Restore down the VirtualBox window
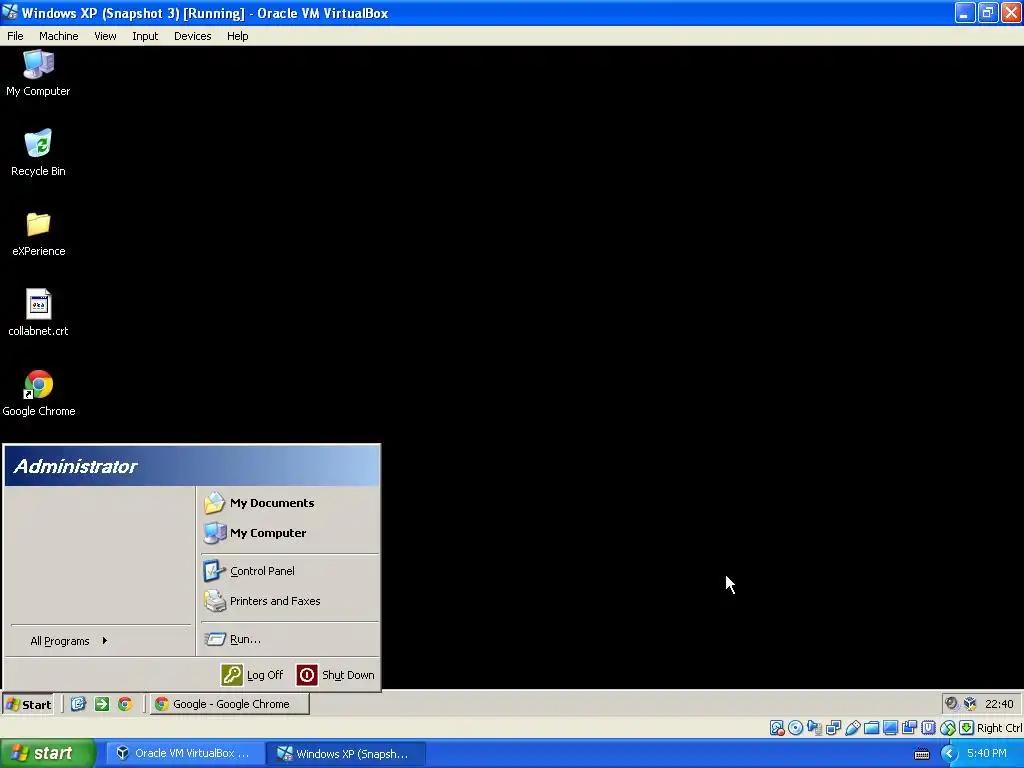Image resolution: width=1024 pixels, height=768 pixels. (988, 12)
